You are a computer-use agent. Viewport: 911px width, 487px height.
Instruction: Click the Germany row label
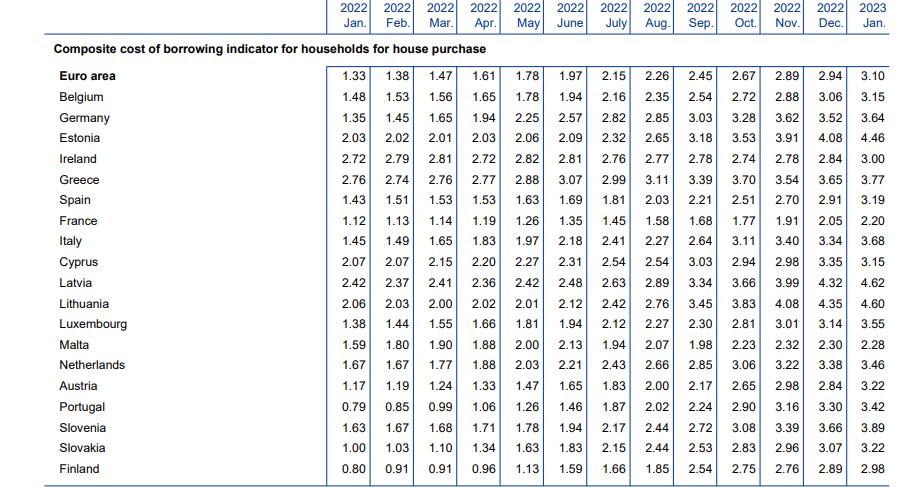tap(84, 118)
